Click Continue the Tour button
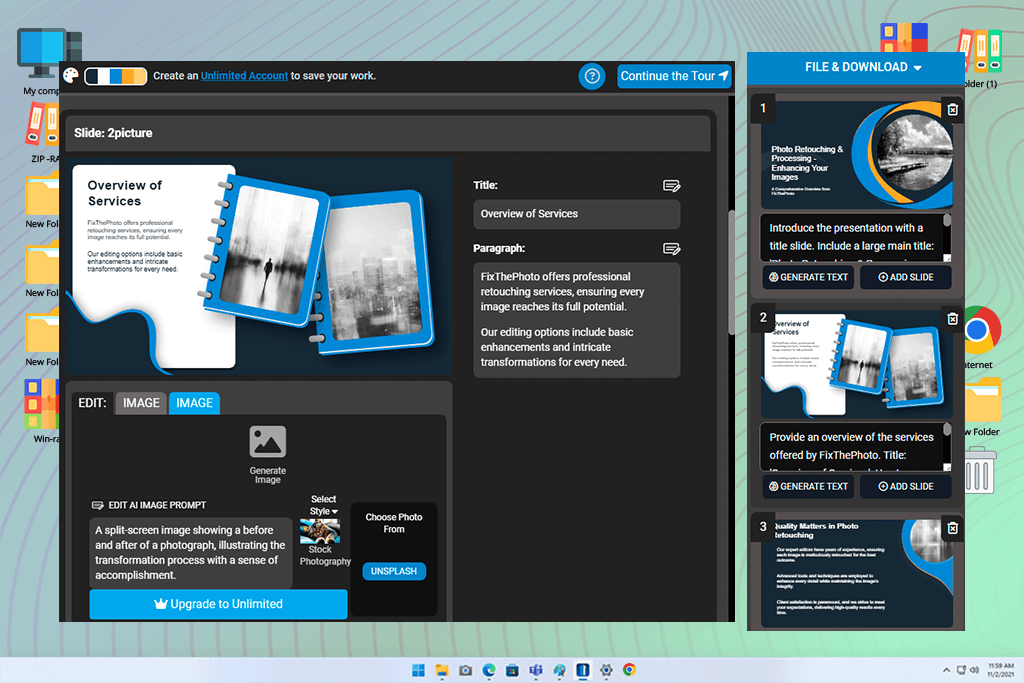The width and height of the screenshot is (1024, 683). (x=673, y=76)
